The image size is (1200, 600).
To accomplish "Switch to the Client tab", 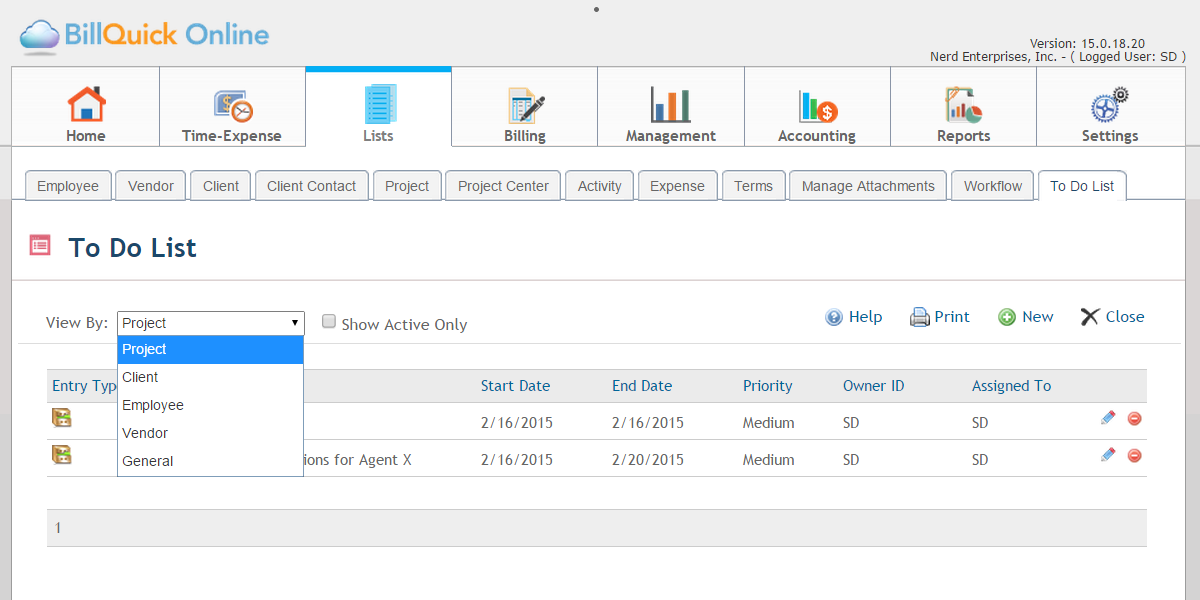I will [221, 186].
